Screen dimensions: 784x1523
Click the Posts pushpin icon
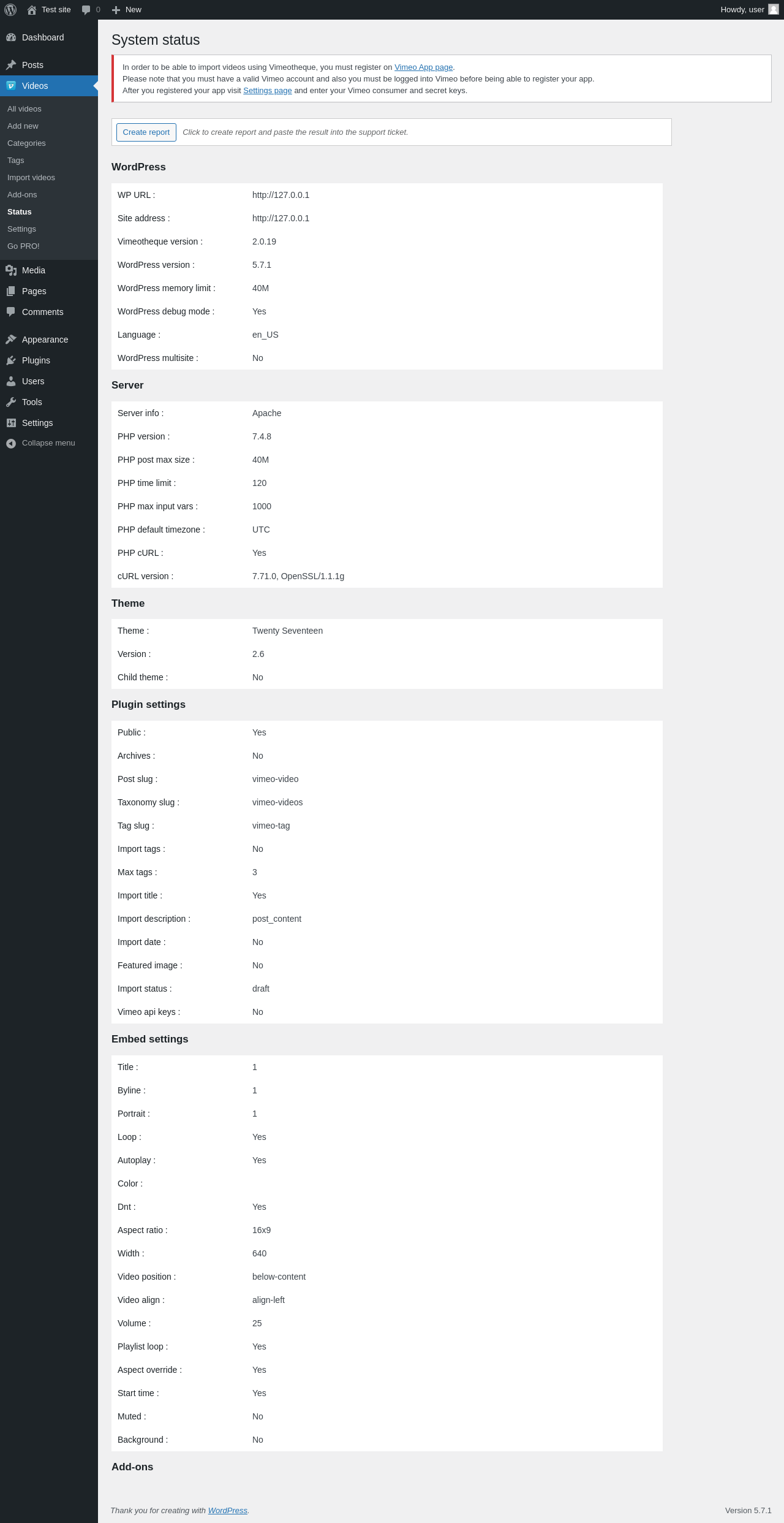tap(11, 65)
